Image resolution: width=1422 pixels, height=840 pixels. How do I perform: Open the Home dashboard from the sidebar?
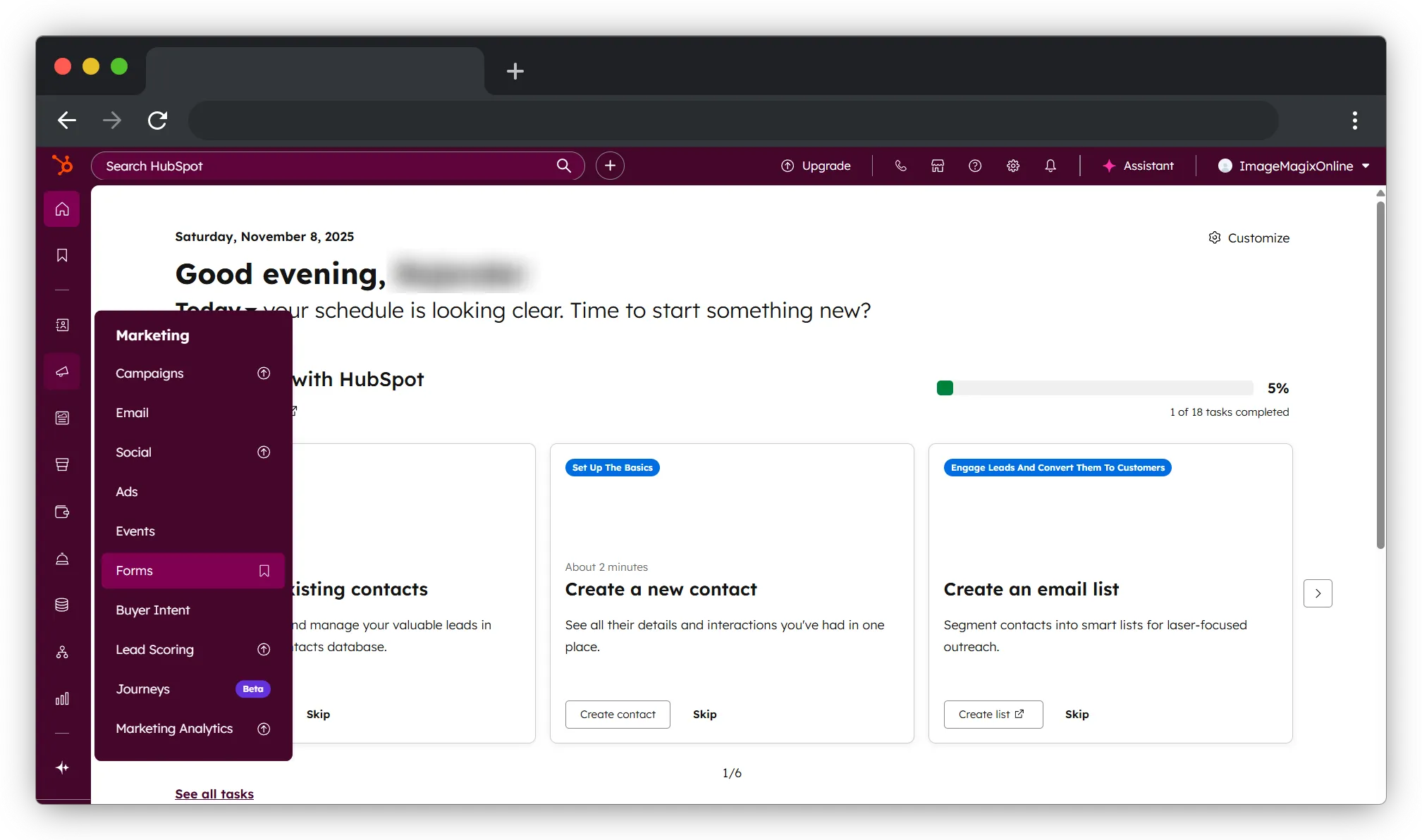(x=62, y=209)
